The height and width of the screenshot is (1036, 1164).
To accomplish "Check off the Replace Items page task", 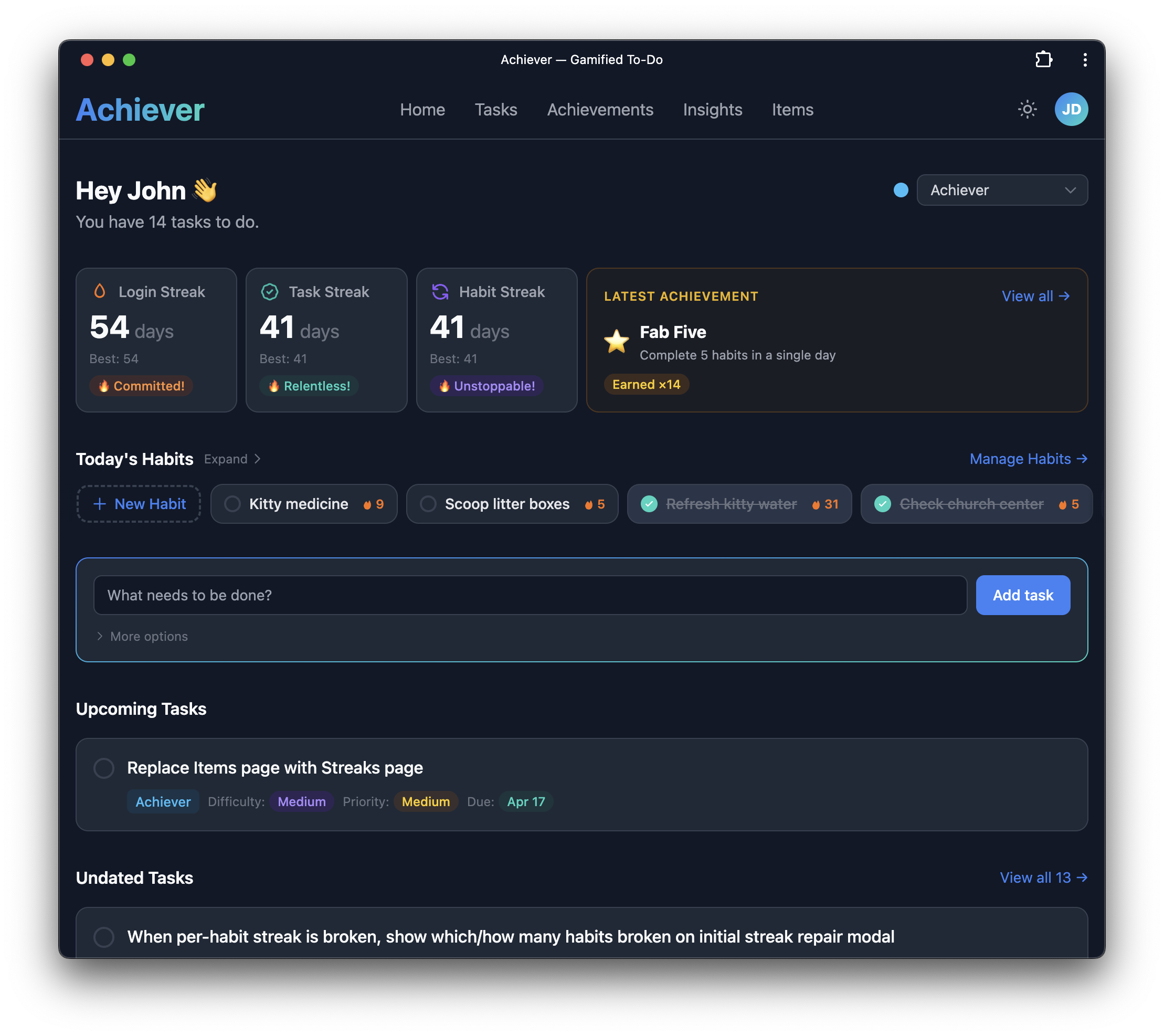I will pos(104,768).
